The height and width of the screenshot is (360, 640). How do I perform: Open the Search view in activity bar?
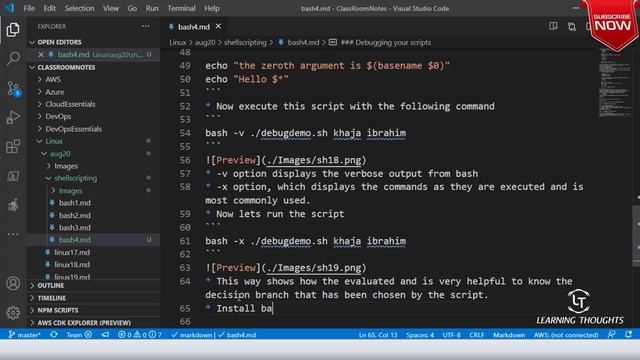click(13, 58)
